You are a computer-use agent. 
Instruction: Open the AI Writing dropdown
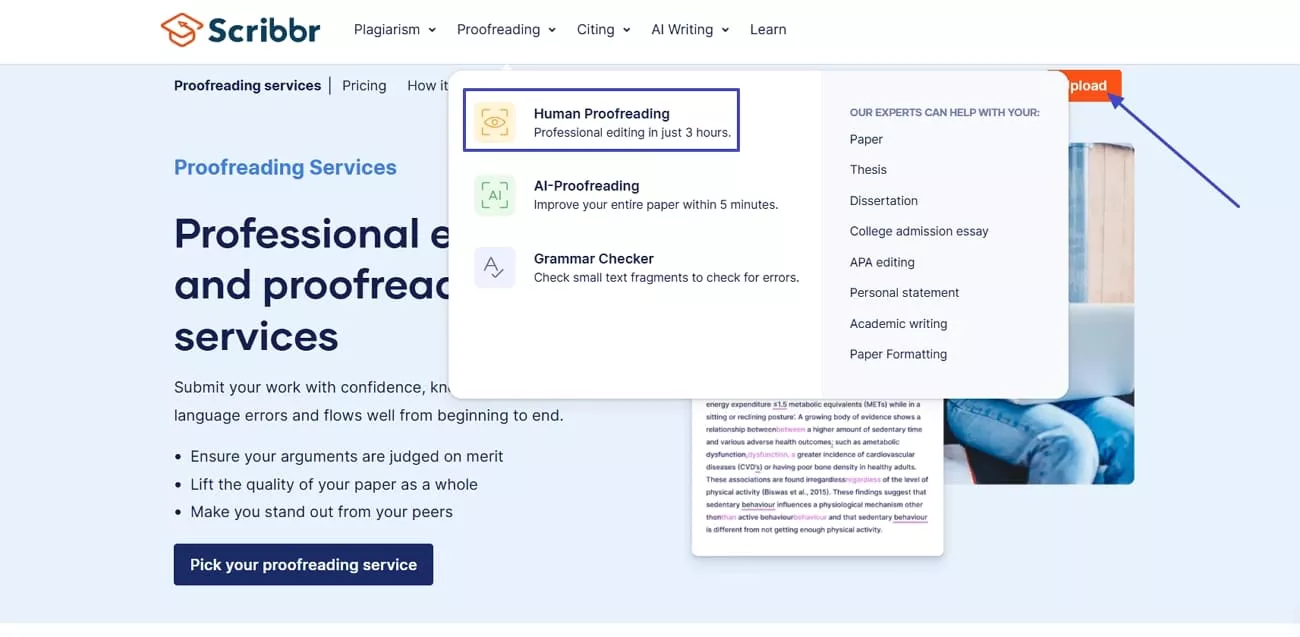click(683, 29)
